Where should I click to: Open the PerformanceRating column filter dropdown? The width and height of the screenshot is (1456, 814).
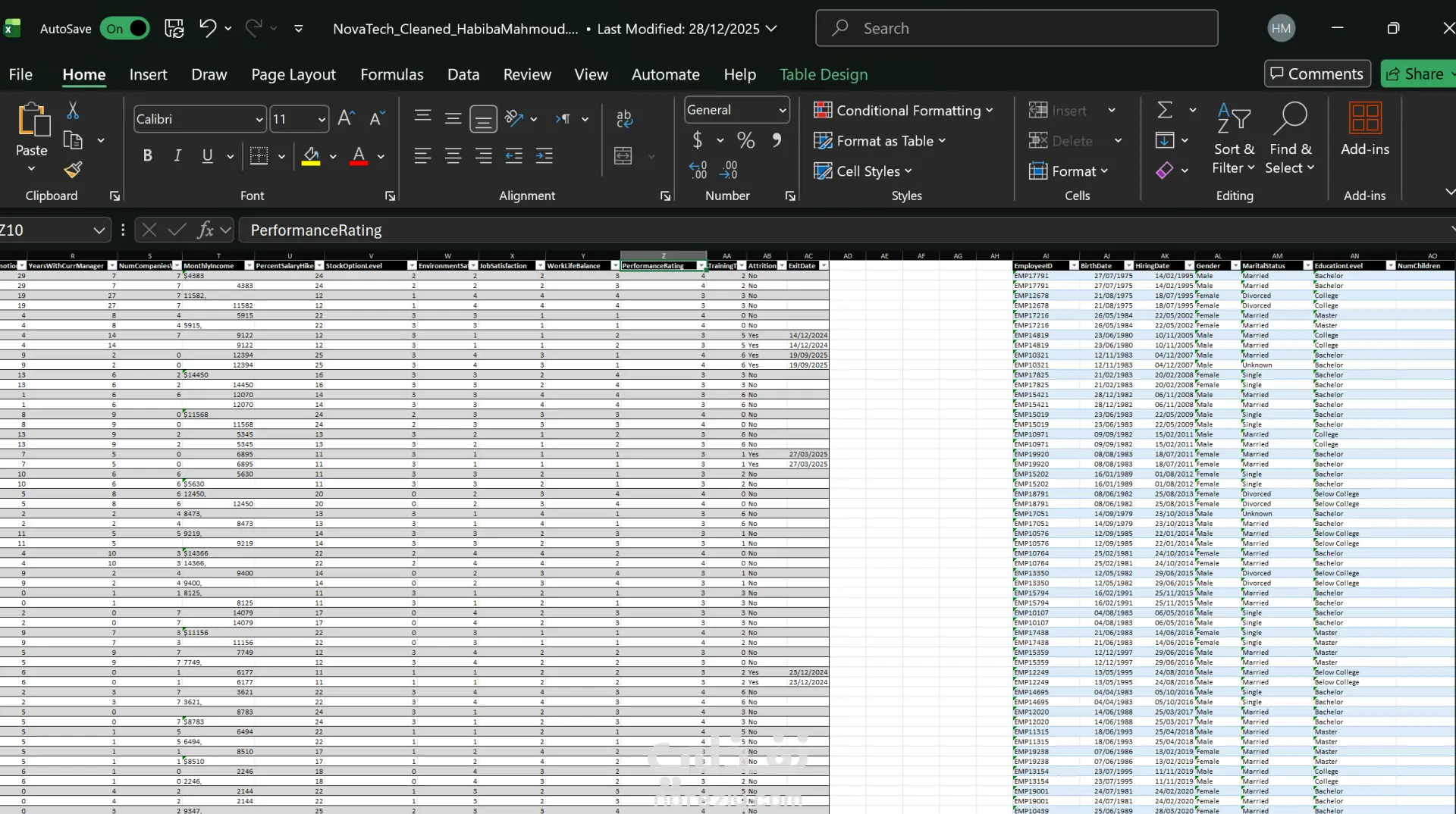[701, 266]
